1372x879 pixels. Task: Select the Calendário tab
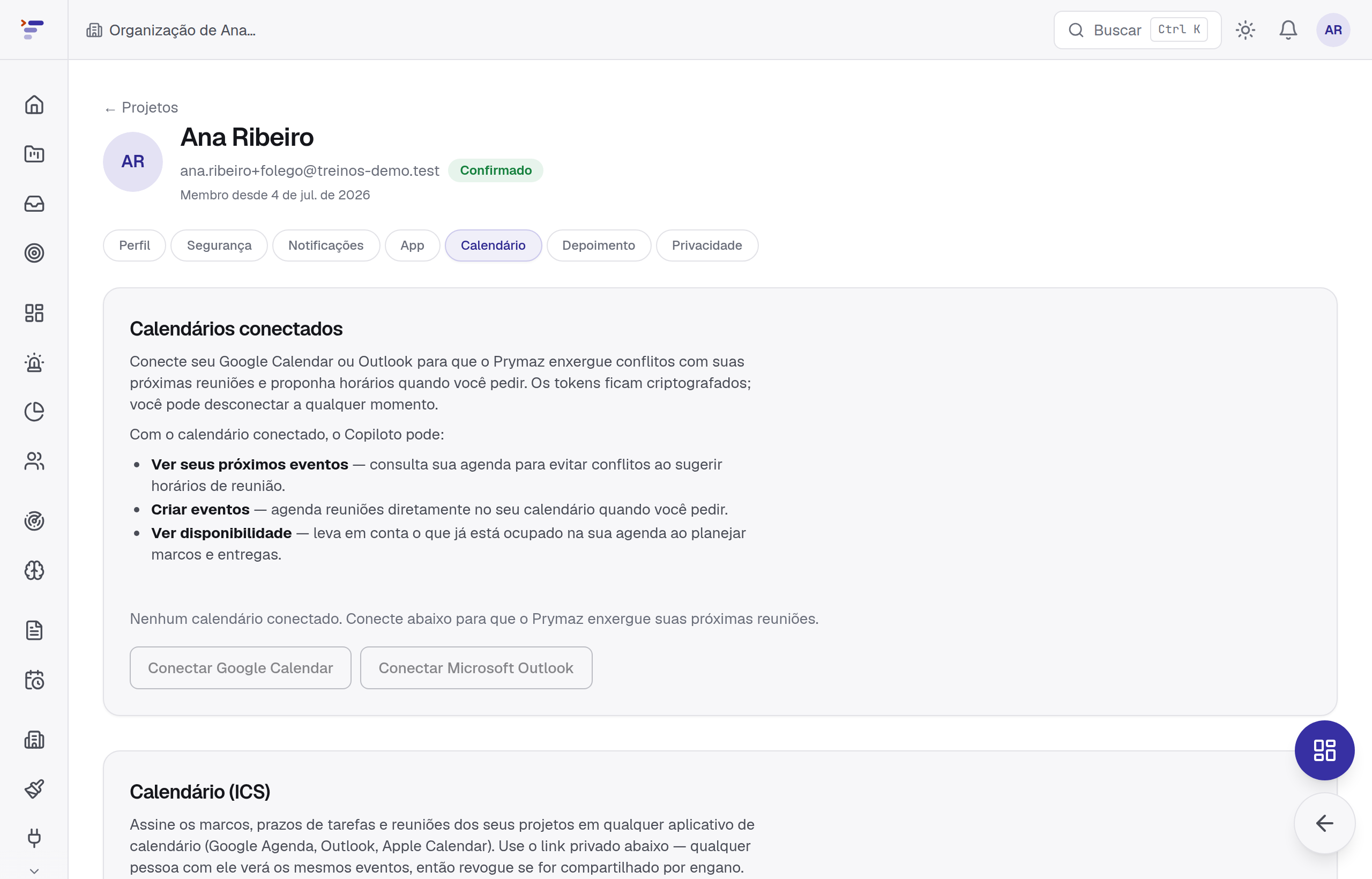pyautogui.click(x=493, y=245)
